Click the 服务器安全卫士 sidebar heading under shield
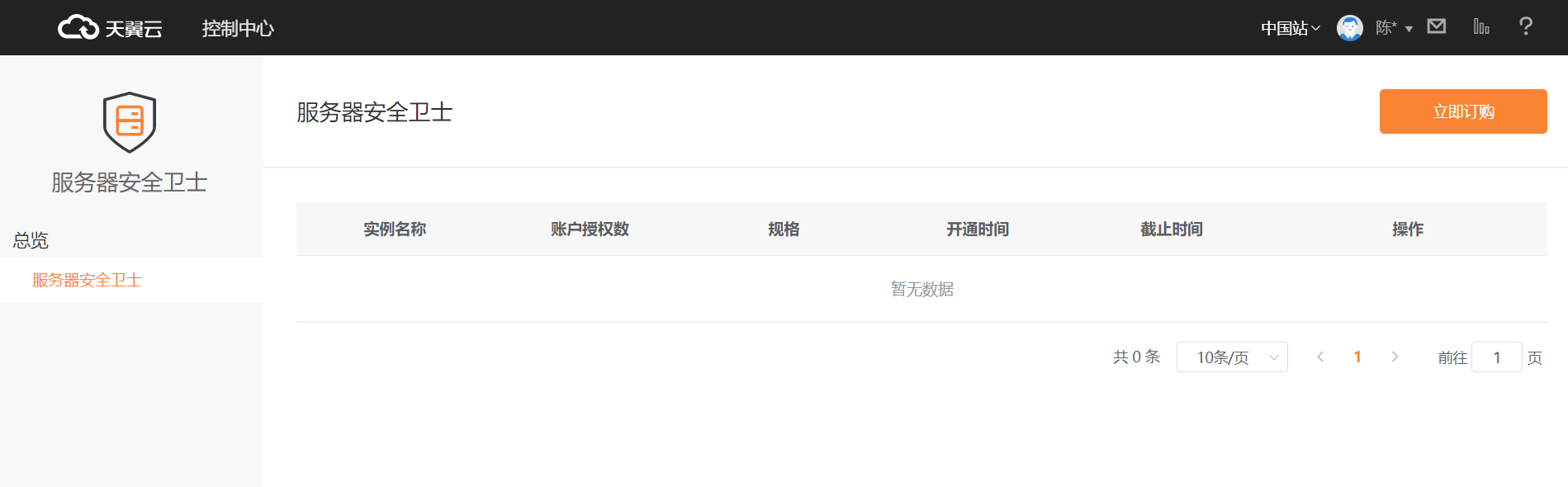Image resolution: width=1568 pixels, height=487 pixels. tap(130, 182)
